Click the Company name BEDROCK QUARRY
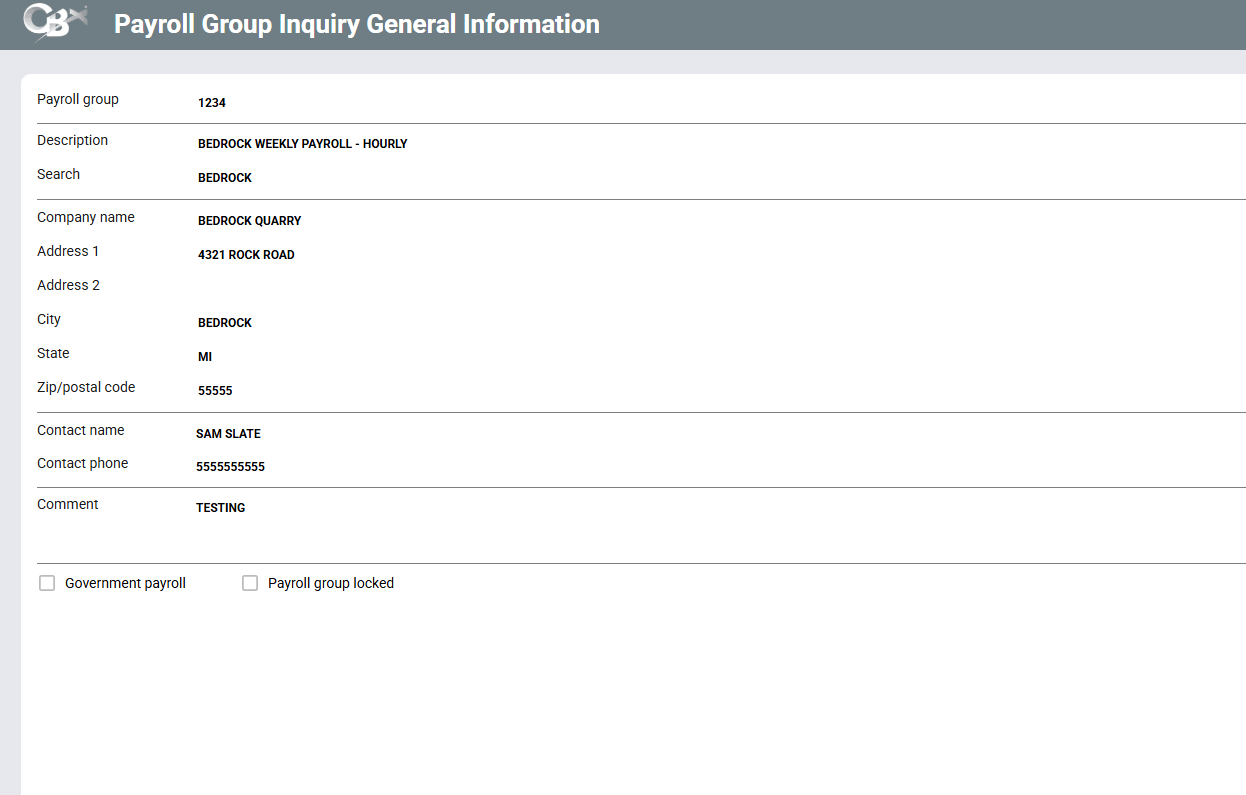Image resolution: width=1246 pixels, height=795 pixels. pyautogui.click(x=249, y=221)
